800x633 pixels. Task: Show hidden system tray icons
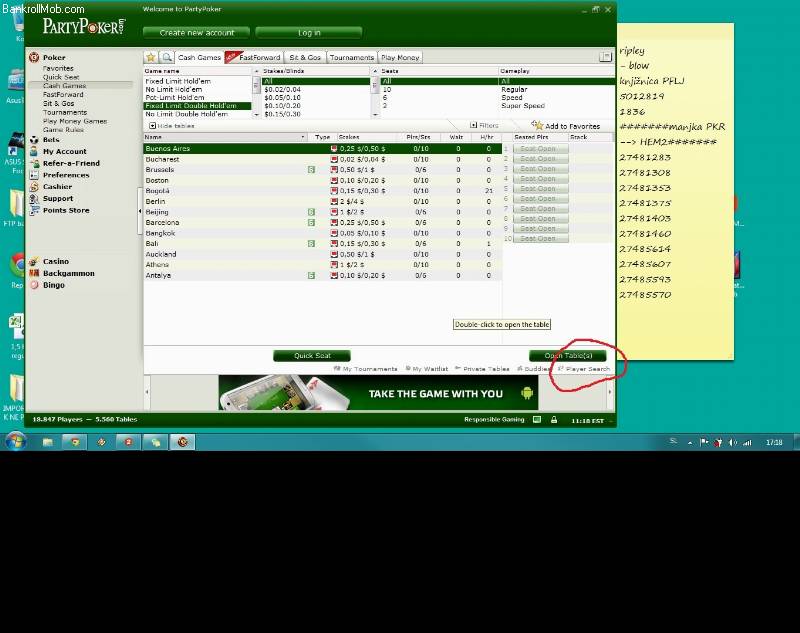pyautogui.click(x=690, y=443)
